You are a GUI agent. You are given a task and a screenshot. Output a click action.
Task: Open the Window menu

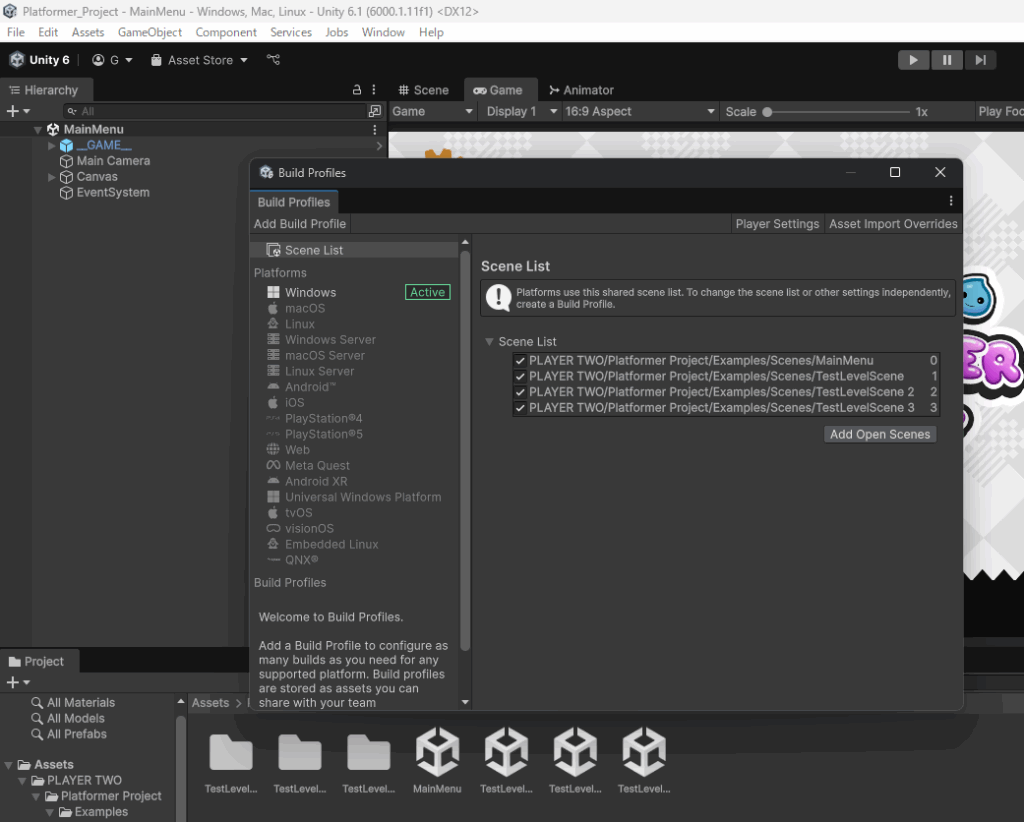[383, 32]
